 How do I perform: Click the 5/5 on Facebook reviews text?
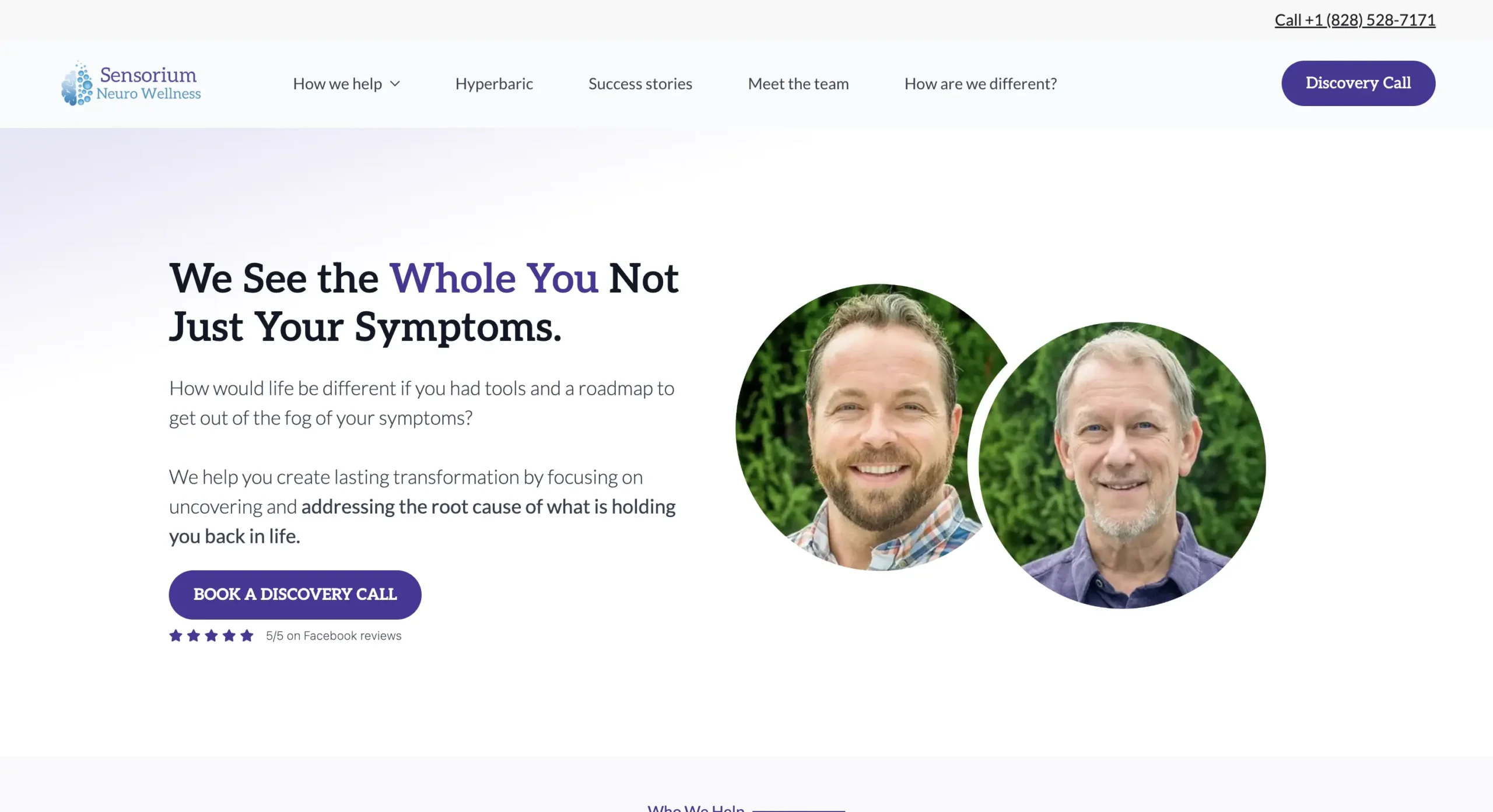[334, 636]
